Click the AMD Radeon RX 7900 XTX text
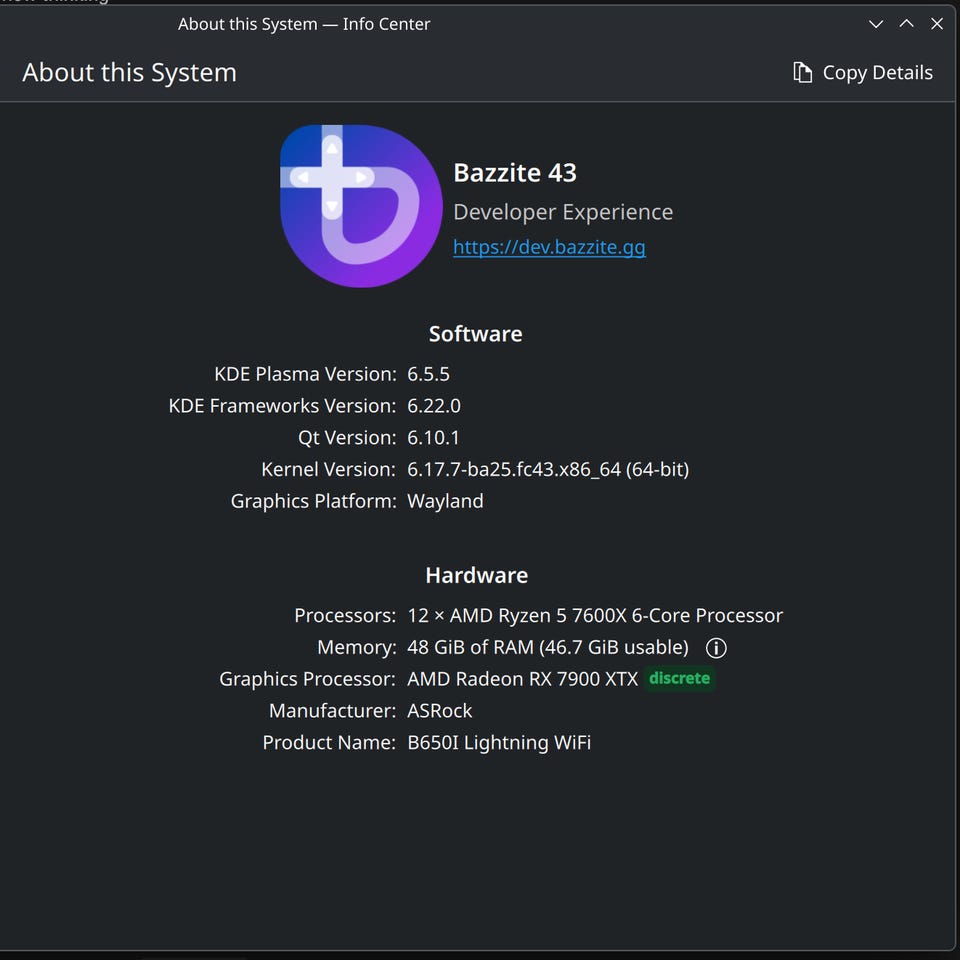The image size is (960, 960). click(522, 679)
